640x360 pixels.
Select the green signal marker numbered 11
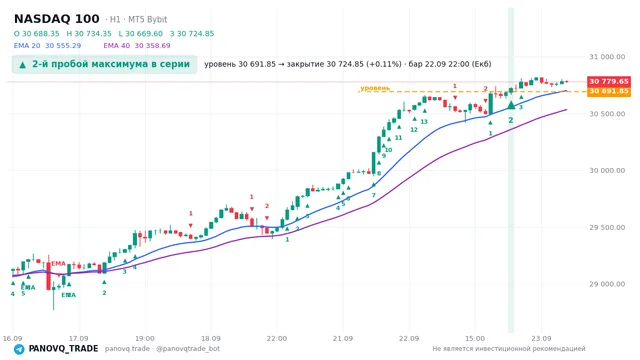click(x=398, y=138)
